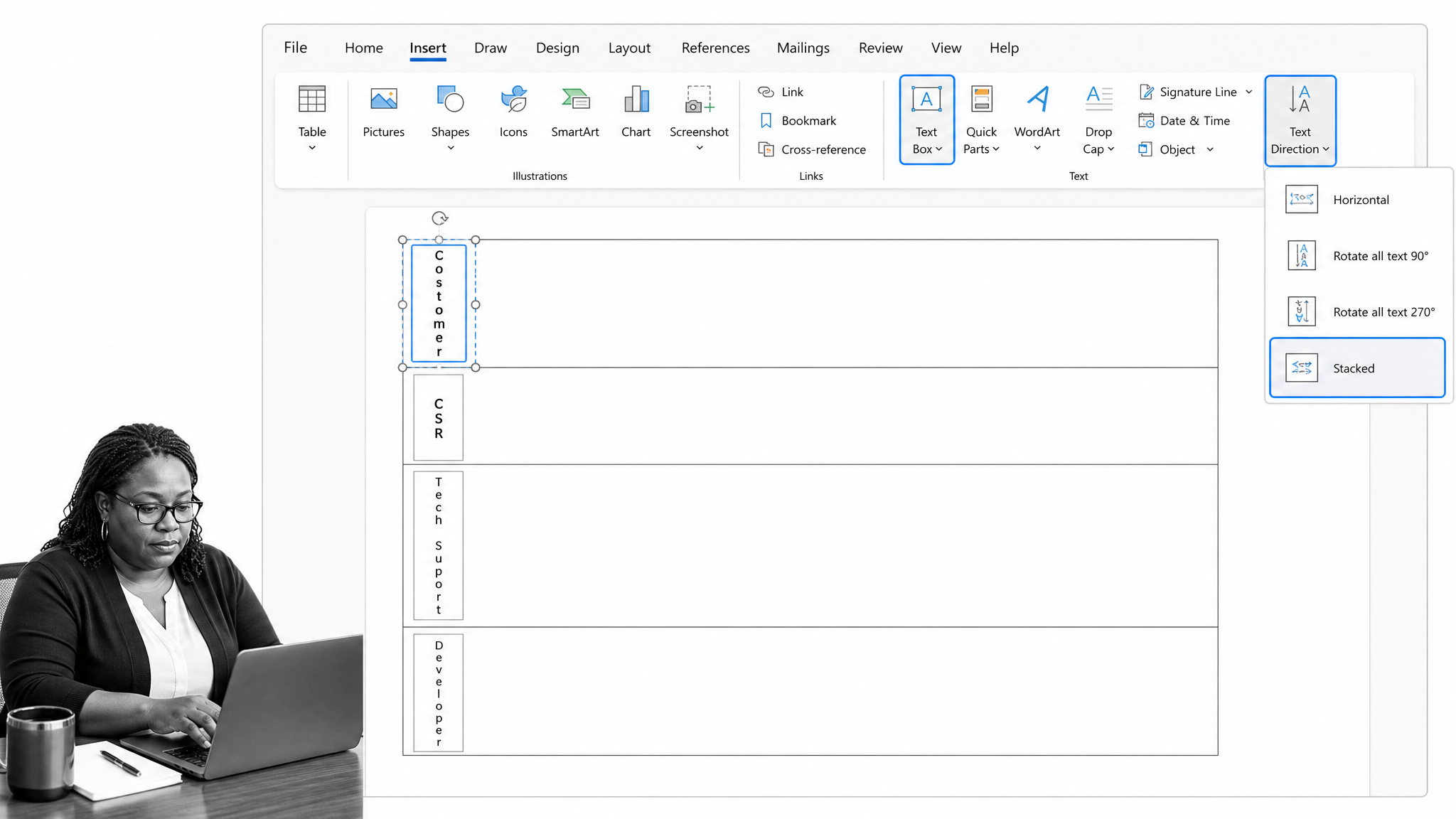Click the bottom-right handle of the Customer text box

(476, 368)
